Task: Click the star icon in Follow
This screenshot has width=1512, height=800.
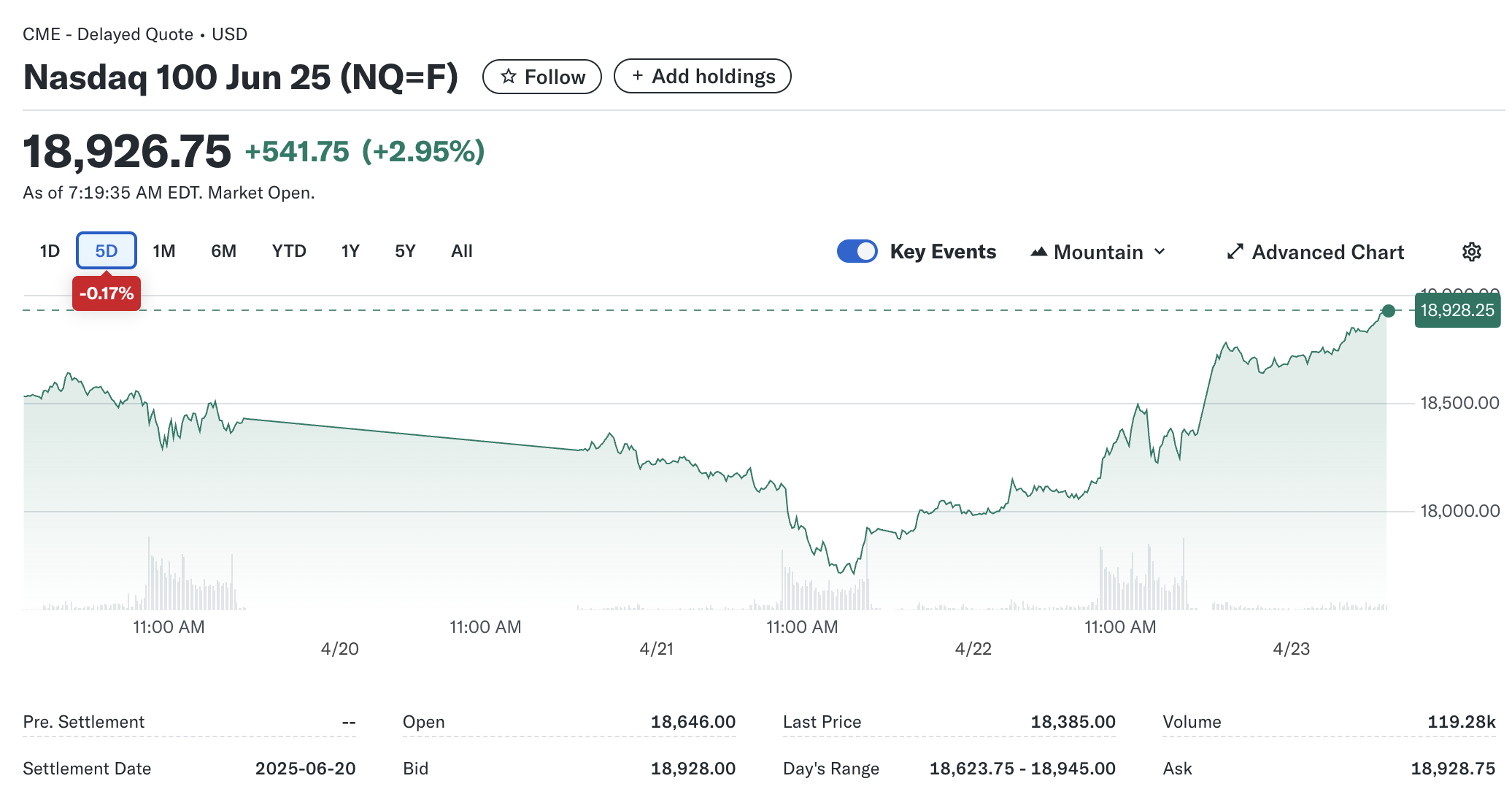Action: [509, 77]
